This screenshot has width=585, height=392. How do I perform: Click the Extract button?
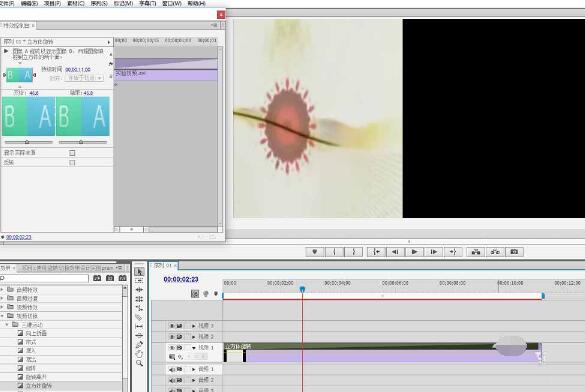495,252
